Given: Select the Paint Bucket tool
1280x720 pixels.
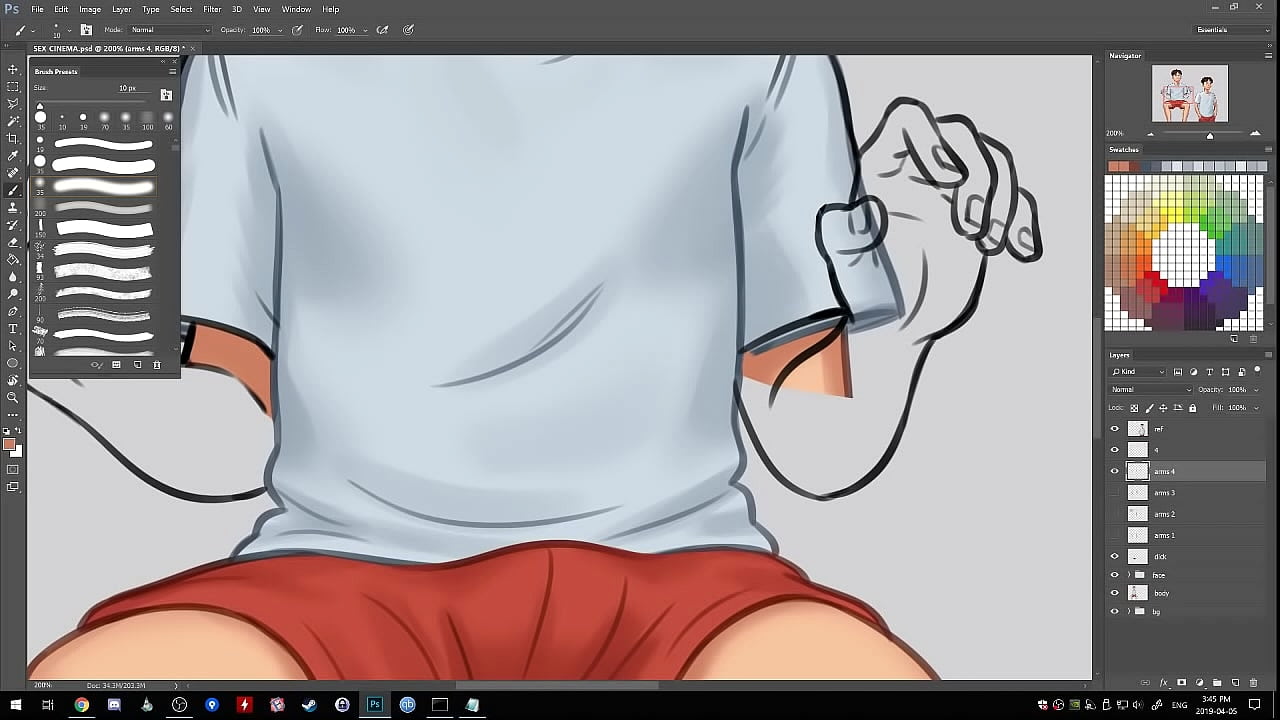Looking at the screenshot, I should (x=13, y=259).
